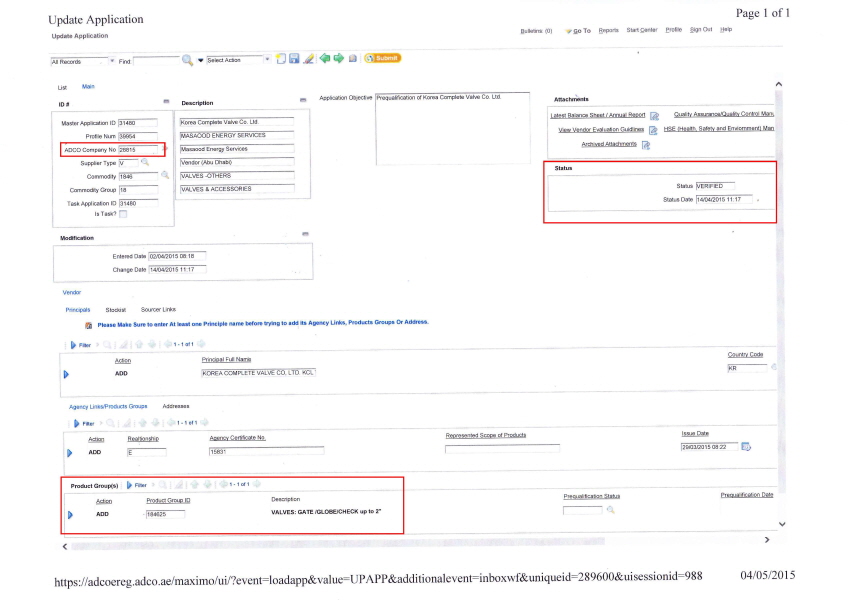Open View Vendor Evaluation Guidelines link
Viewport: 849px width, 600px height.
tap(600, 130)
